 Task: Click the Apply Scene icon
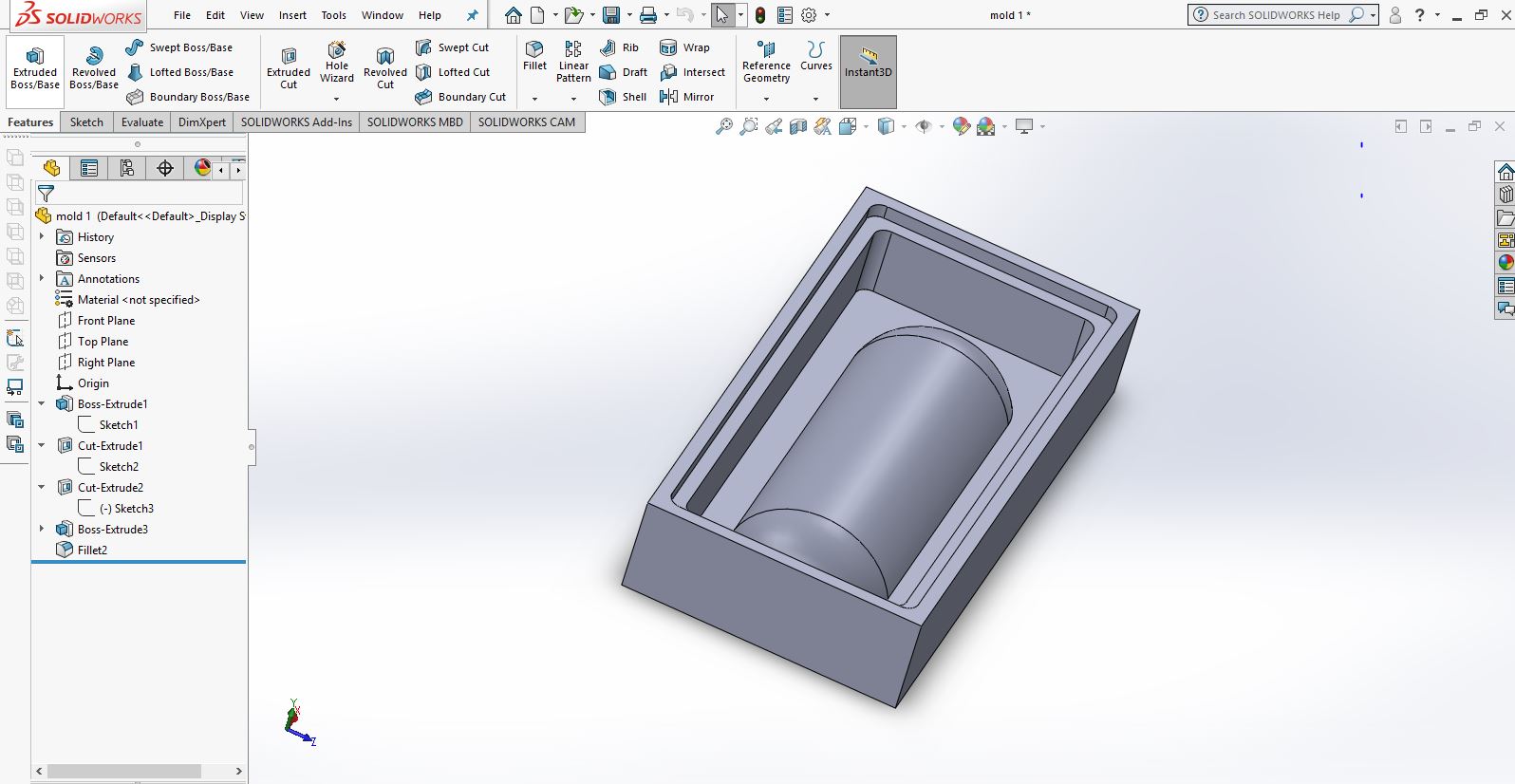(x=986, y=126)
